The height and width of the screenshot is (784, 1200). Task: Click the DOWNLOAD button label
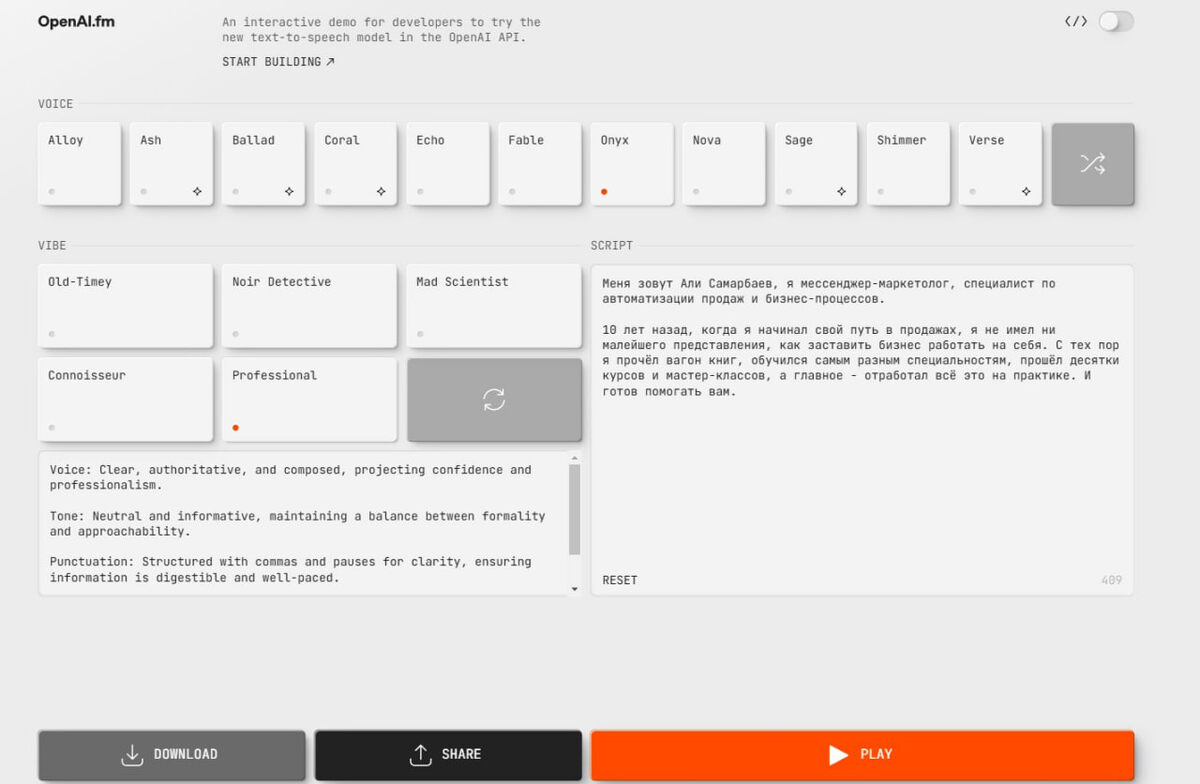[185, 754]
